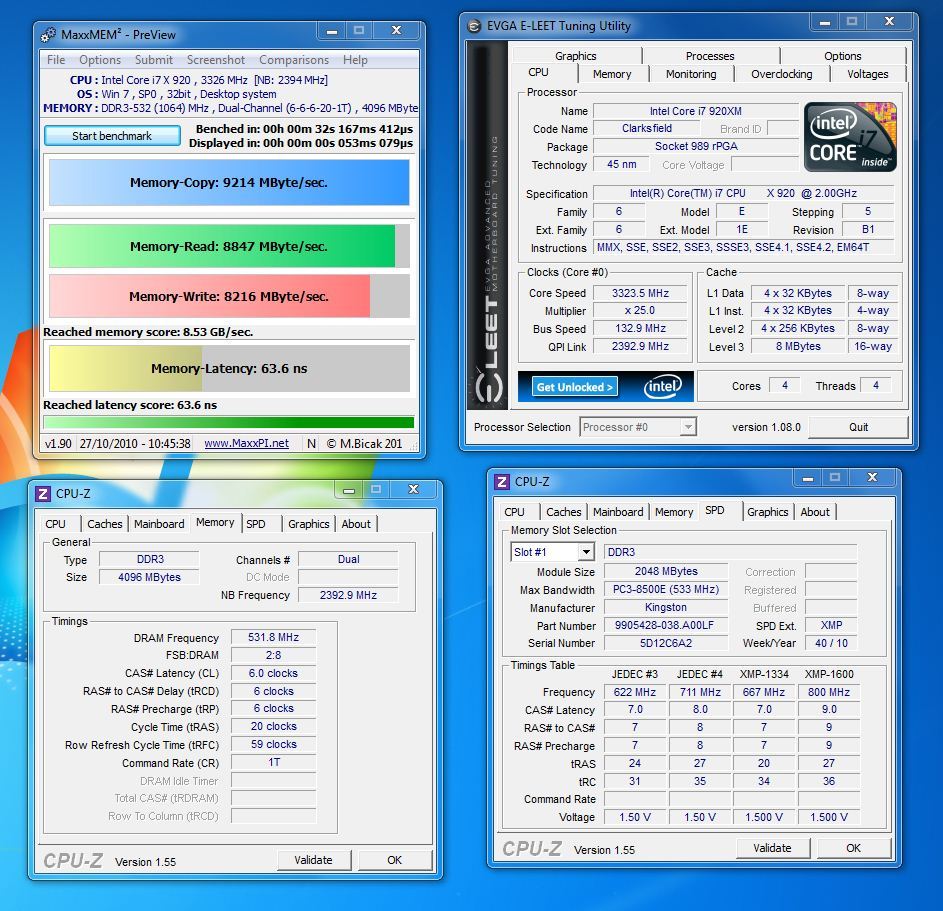The width and height of the screenshot is (943, 911).
Task: Open CPU tab in CPU-Z SPD window
Action: click(514, 512)
